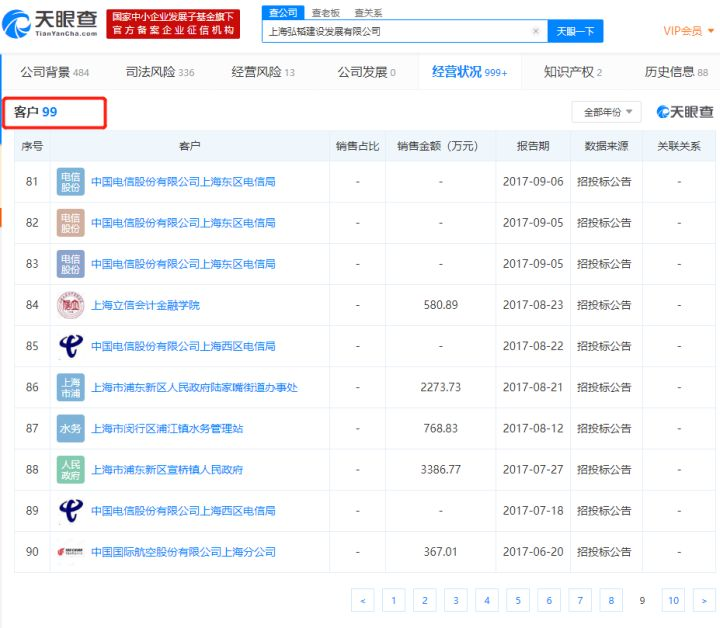The image size is (720, 628).
Task: Open the 全部年份 year filter dropdown
Action: (x=606, y=112)
